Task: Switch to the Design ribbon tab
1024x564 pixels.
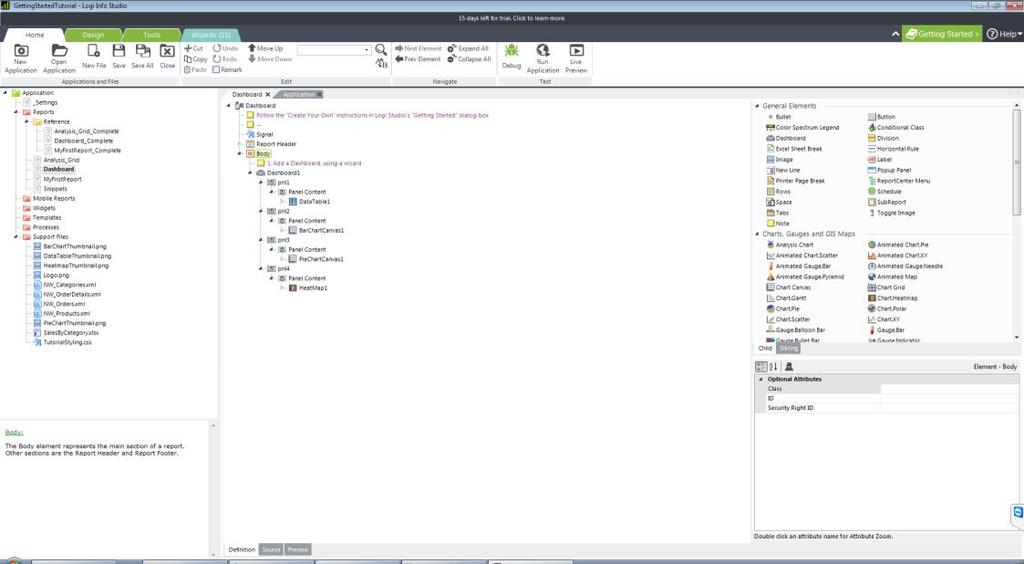Action: [93, 35]
